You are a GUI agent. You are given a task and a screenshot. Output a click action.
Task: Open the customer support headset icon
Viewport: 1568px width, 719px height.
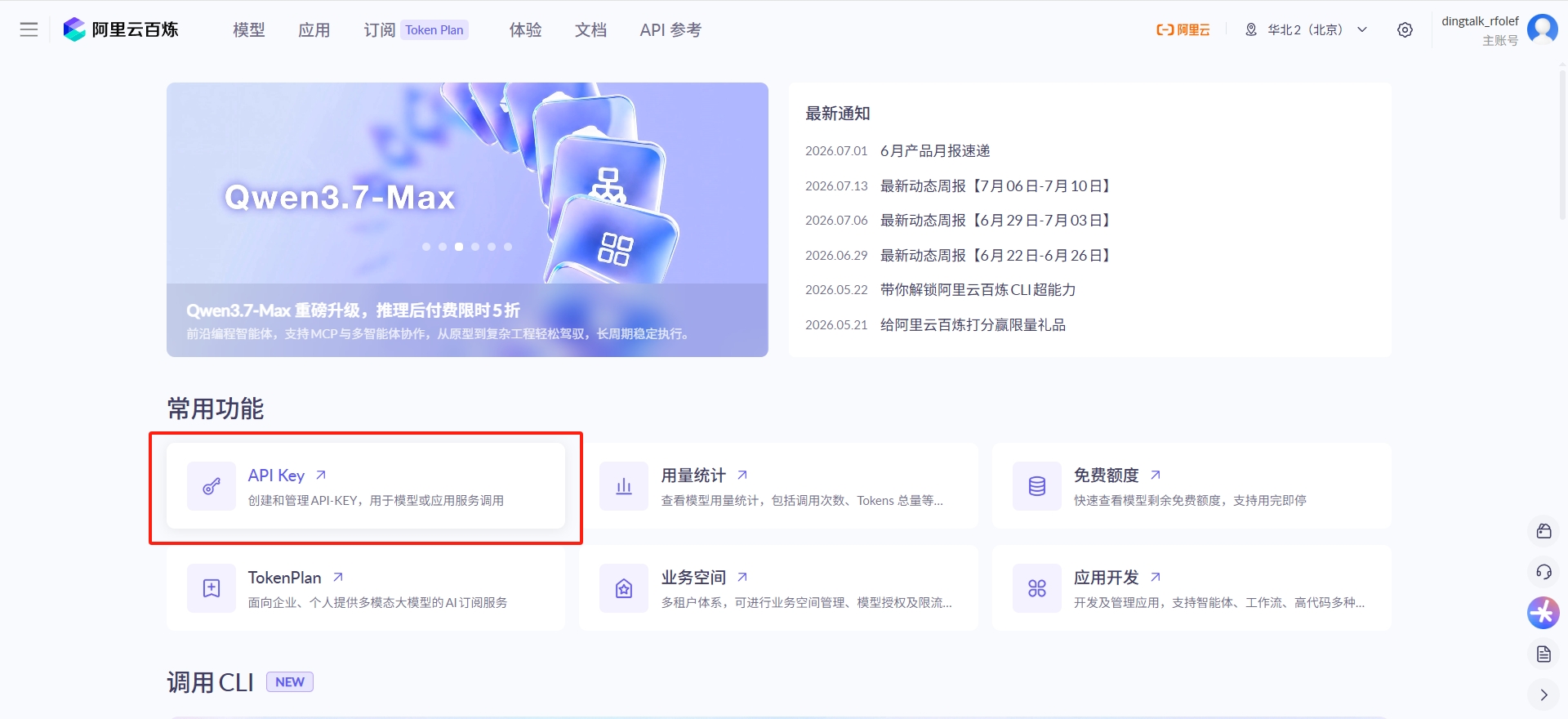coord(1543,572)
